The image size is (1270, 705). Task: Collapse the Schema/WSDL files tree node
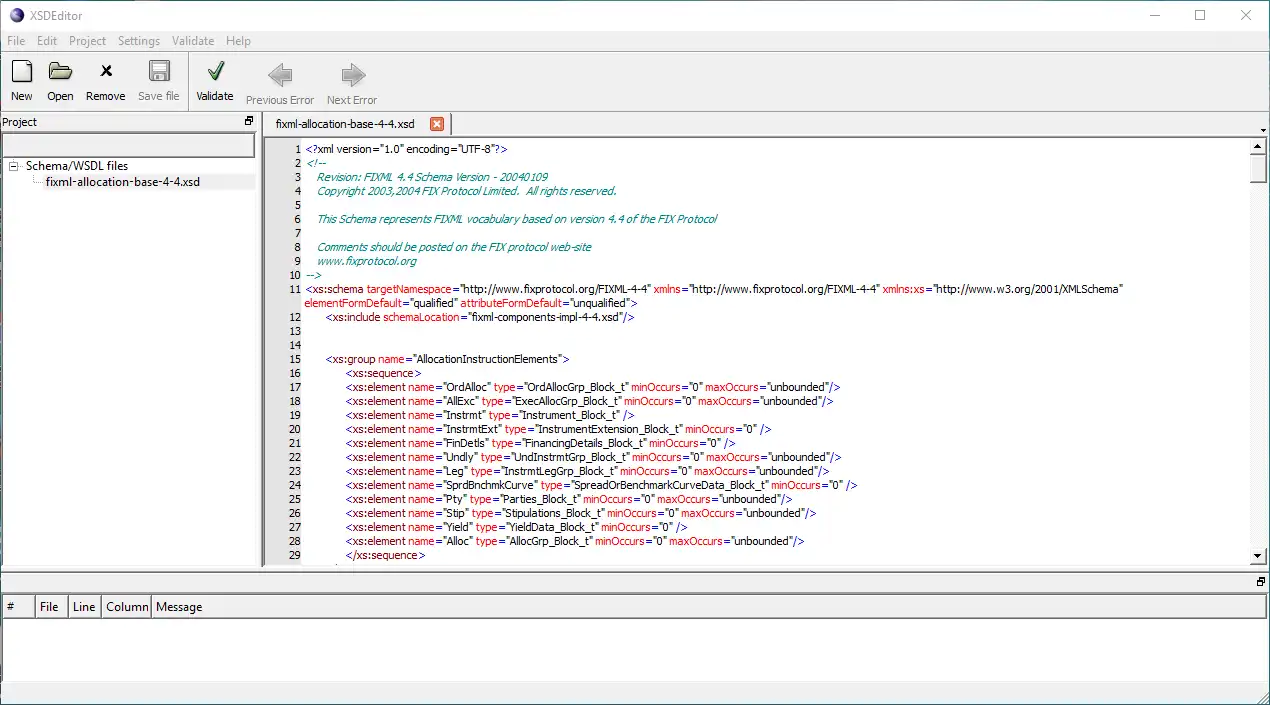[x=14, y=167]
